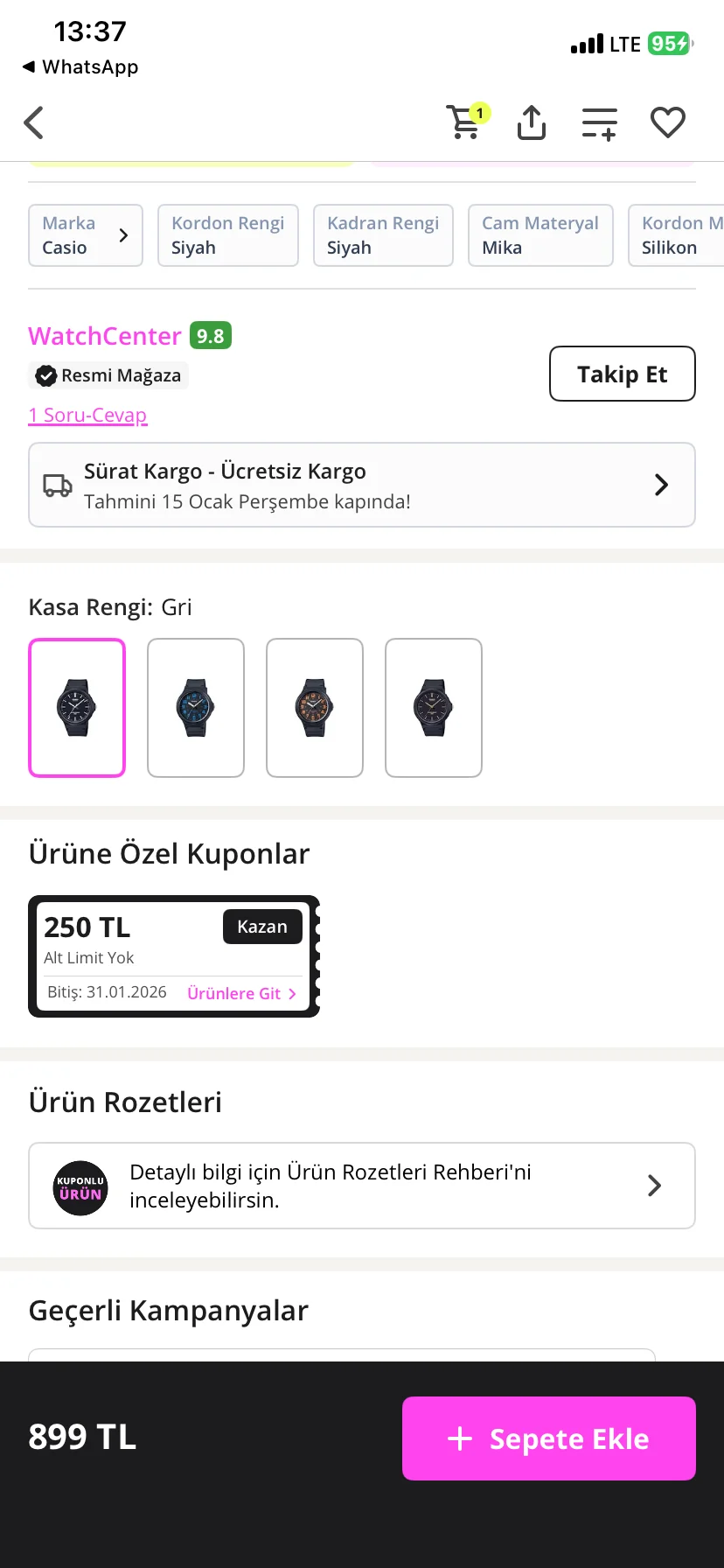The image size is (724, 1568).
Task: Select the orange dial watch variant
Action: click(315, 708)
